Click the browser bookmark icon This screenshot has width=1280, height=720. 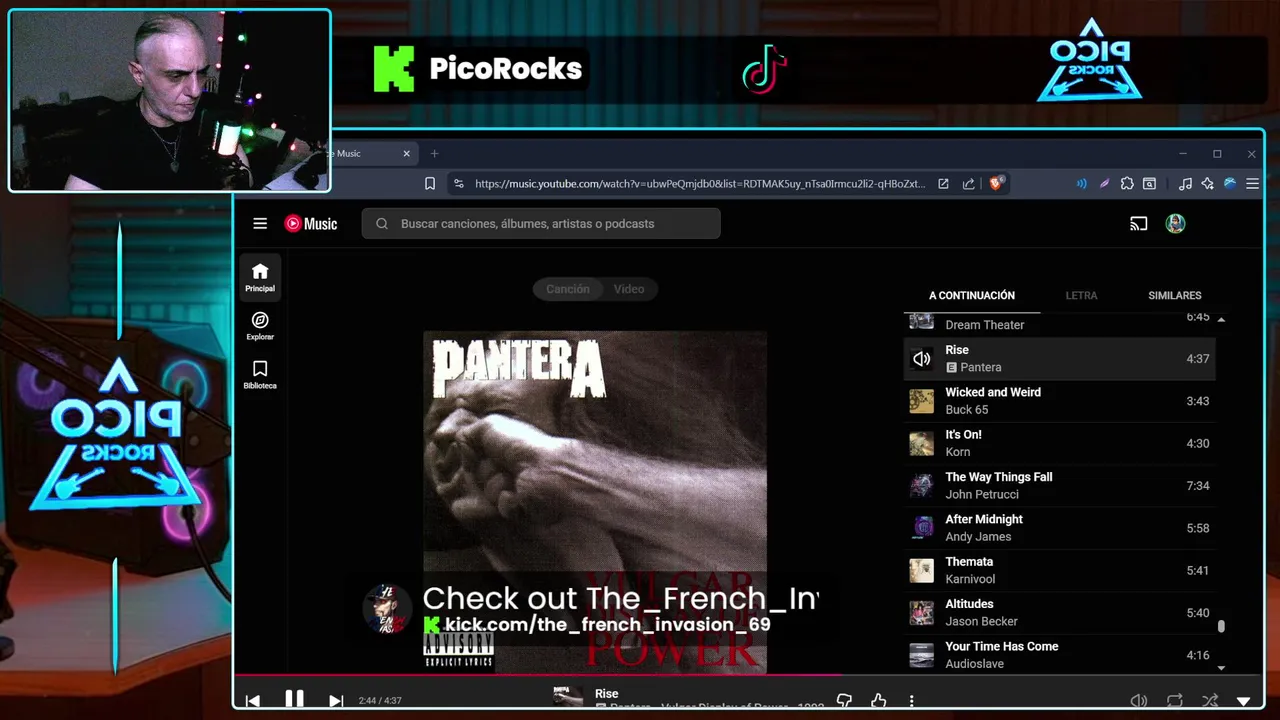pos(430,184)
